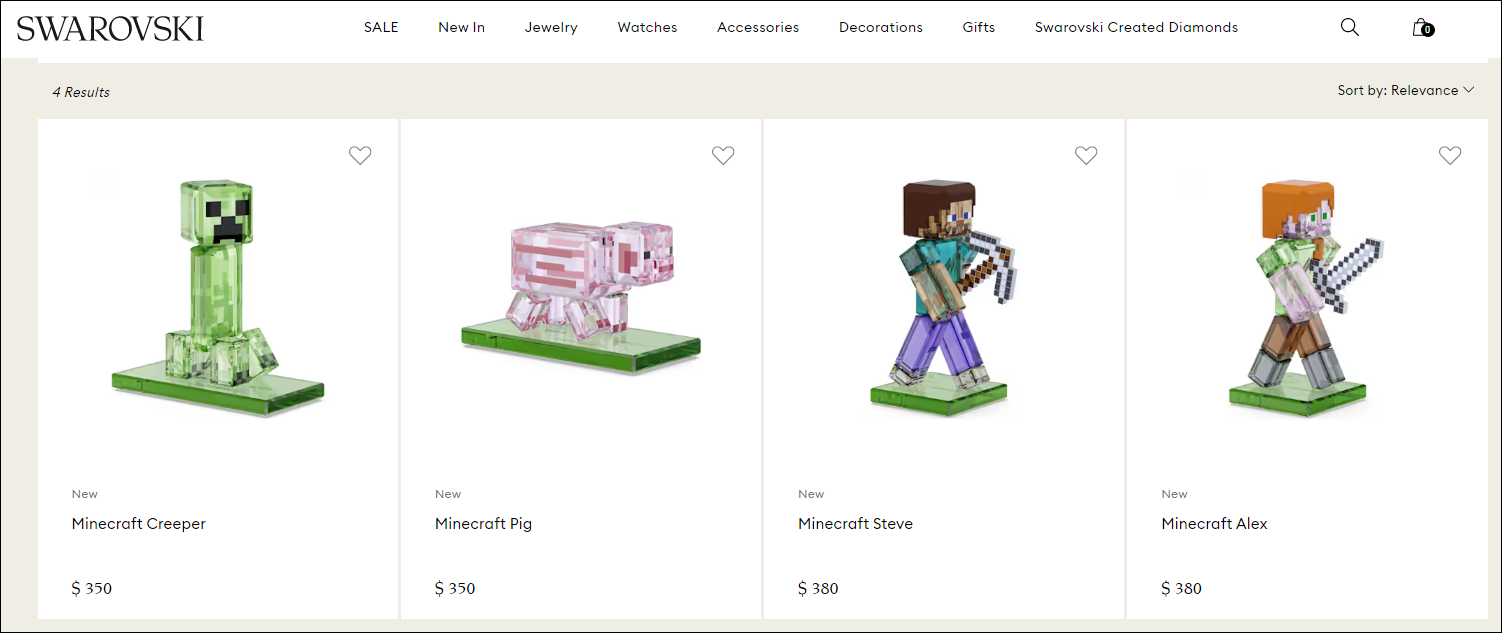Favorite Minecraft Steve with heart icon

pos(1086,155)
